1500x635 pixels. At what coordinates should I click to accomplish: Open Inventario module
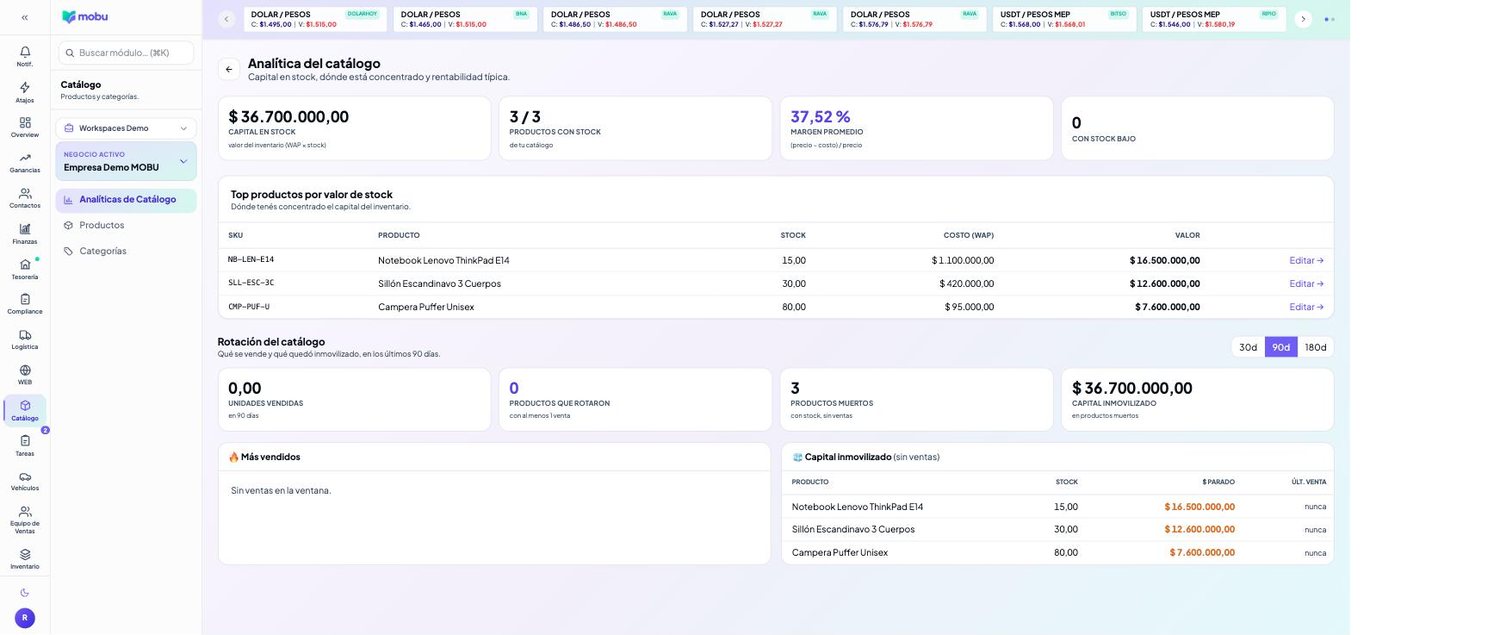click(x=25, y=559)
